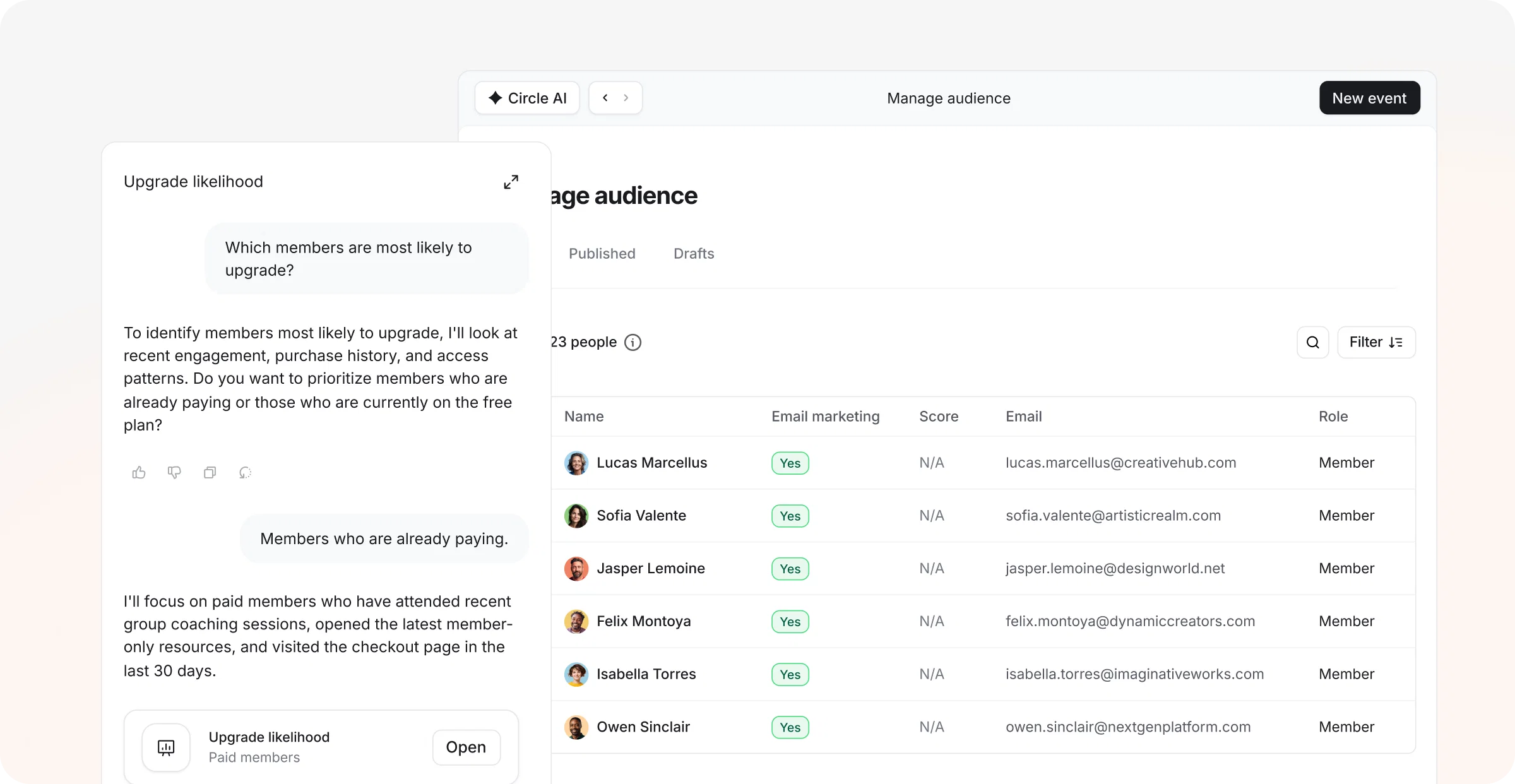Click the Name column header
1515x784 pixels.
coord(584,417)
